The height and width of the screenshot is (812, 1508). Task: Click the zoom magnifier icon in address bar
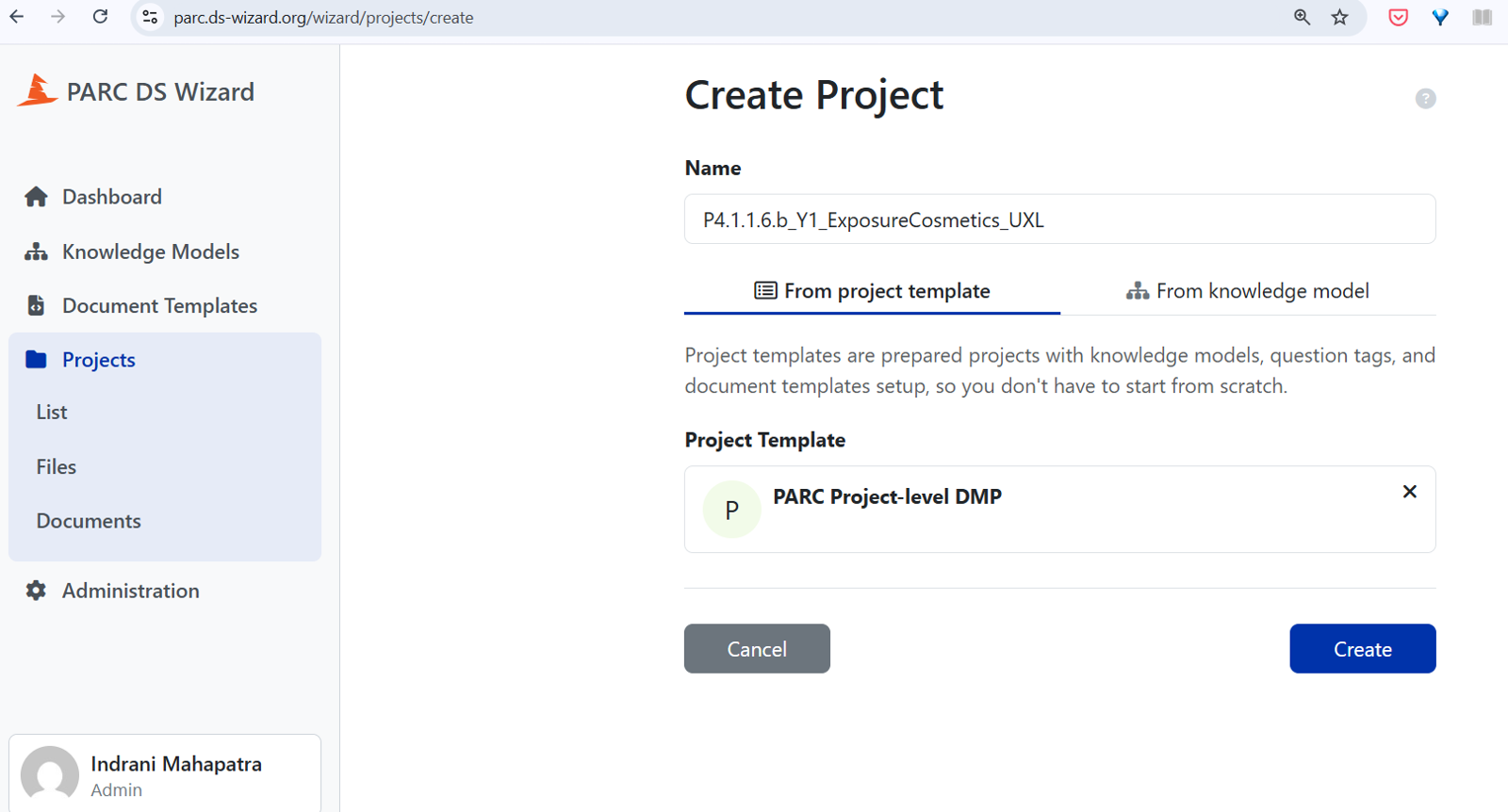coord(1302,17)
